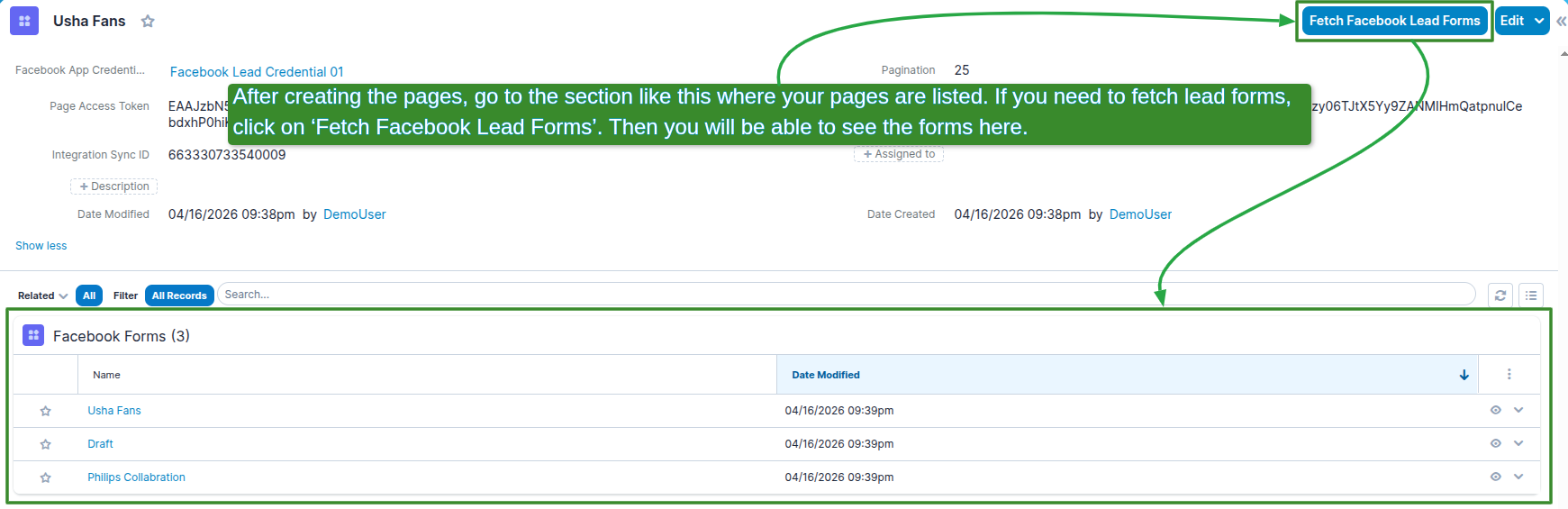Toggle sort direction arrow on Date Modified
The height and width of the screenshot is (509, 1568).
[x=1464, y=375]
